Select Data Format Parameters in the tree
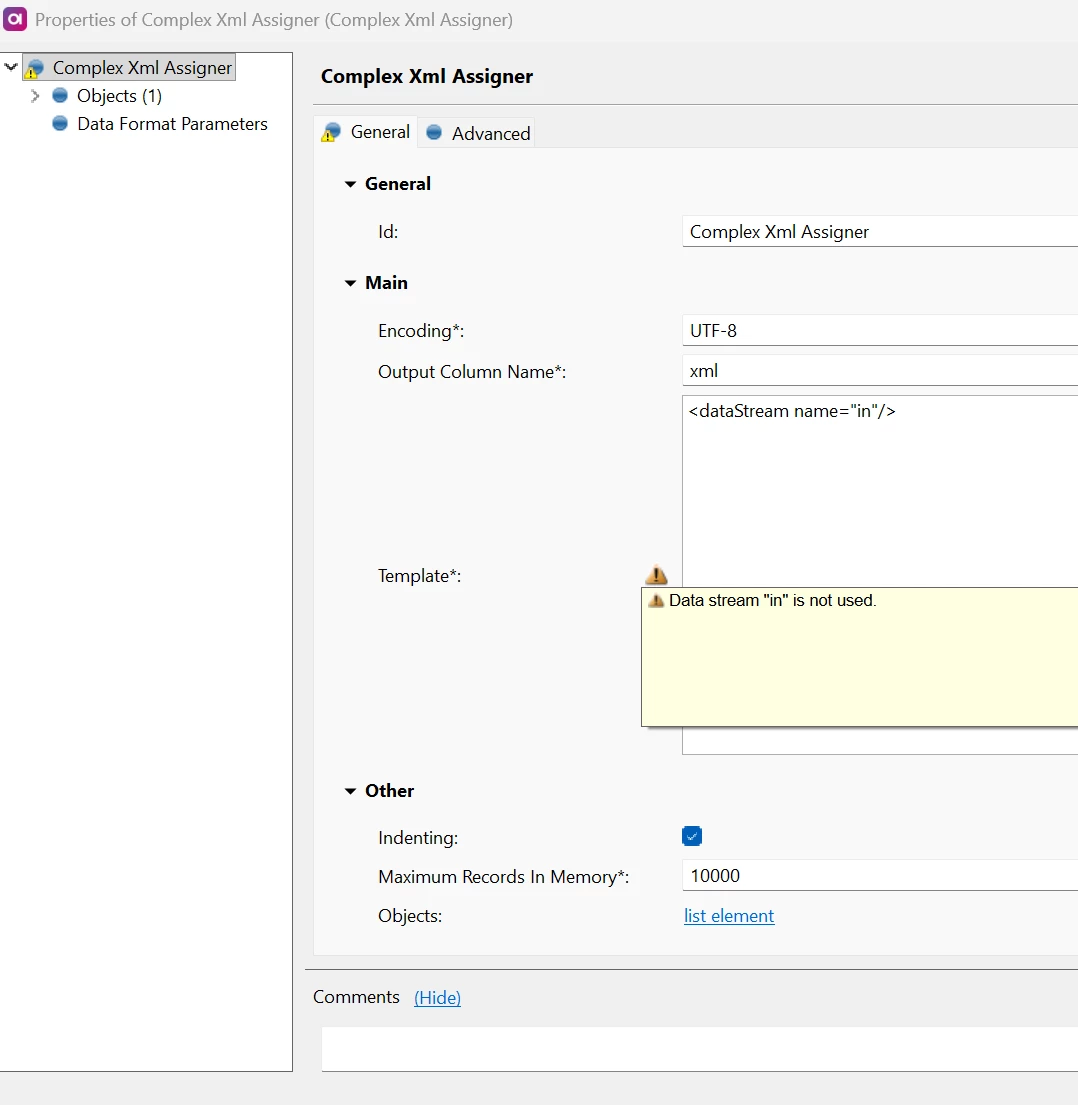Viewport: 1078px width, 1105px height. click(173, 124)
